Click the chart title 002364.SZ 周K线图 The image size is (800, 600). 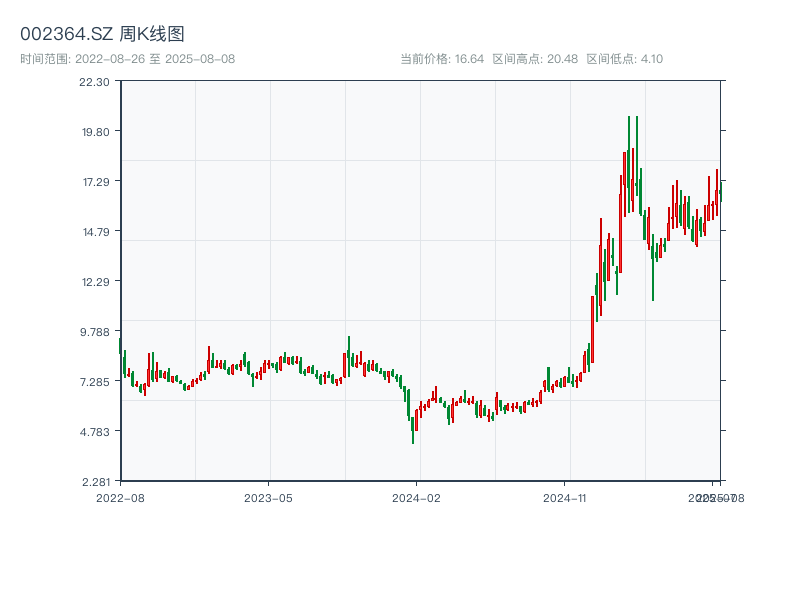(x=102, y=34)
